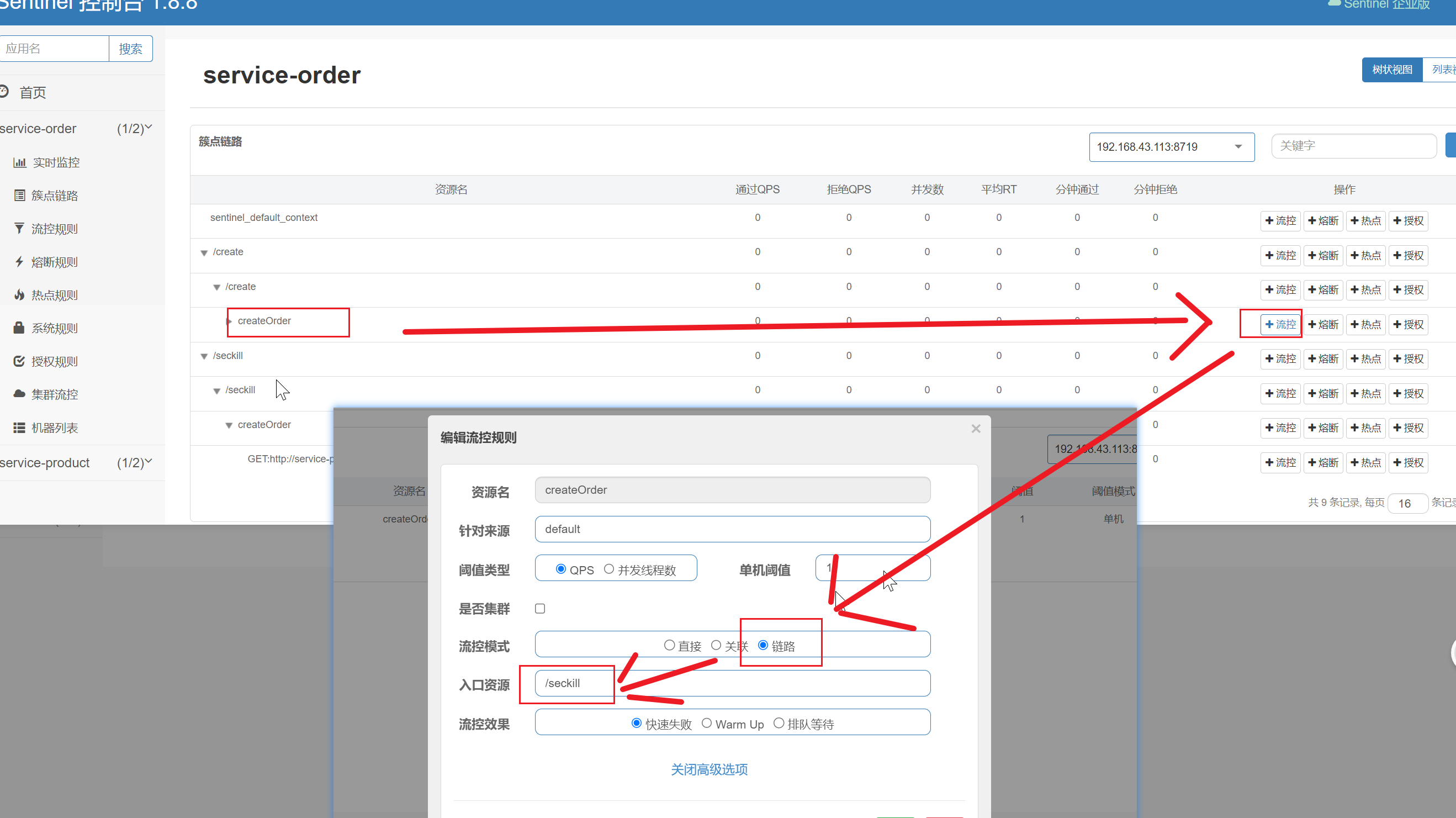This screenshot has height=818, width=1456.
Task: Click the 流控规则 funnel icon
Action: (19, 228)
